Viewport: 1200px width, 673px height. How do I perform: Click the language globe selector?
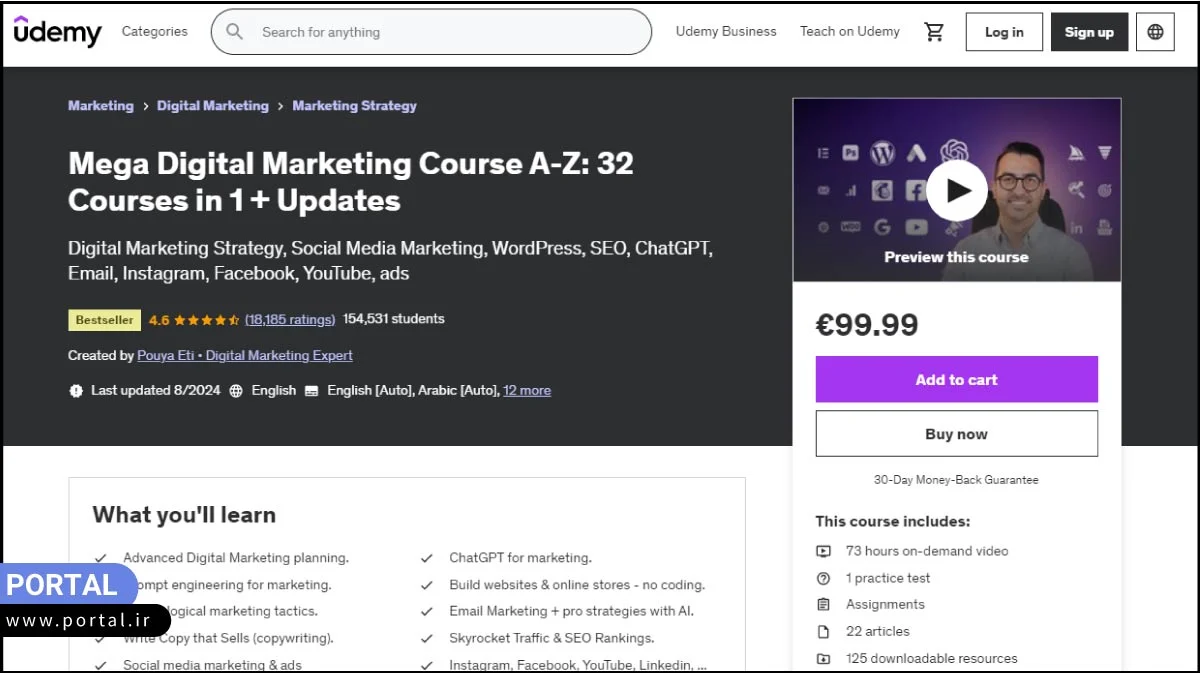point(1155,31)
